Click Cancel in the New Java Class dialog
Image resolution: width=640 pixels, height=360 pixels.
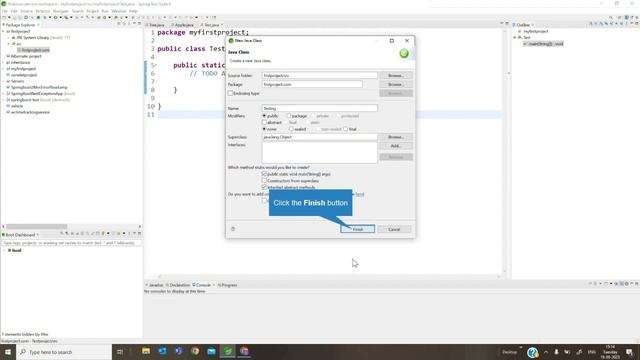point(394,229)
